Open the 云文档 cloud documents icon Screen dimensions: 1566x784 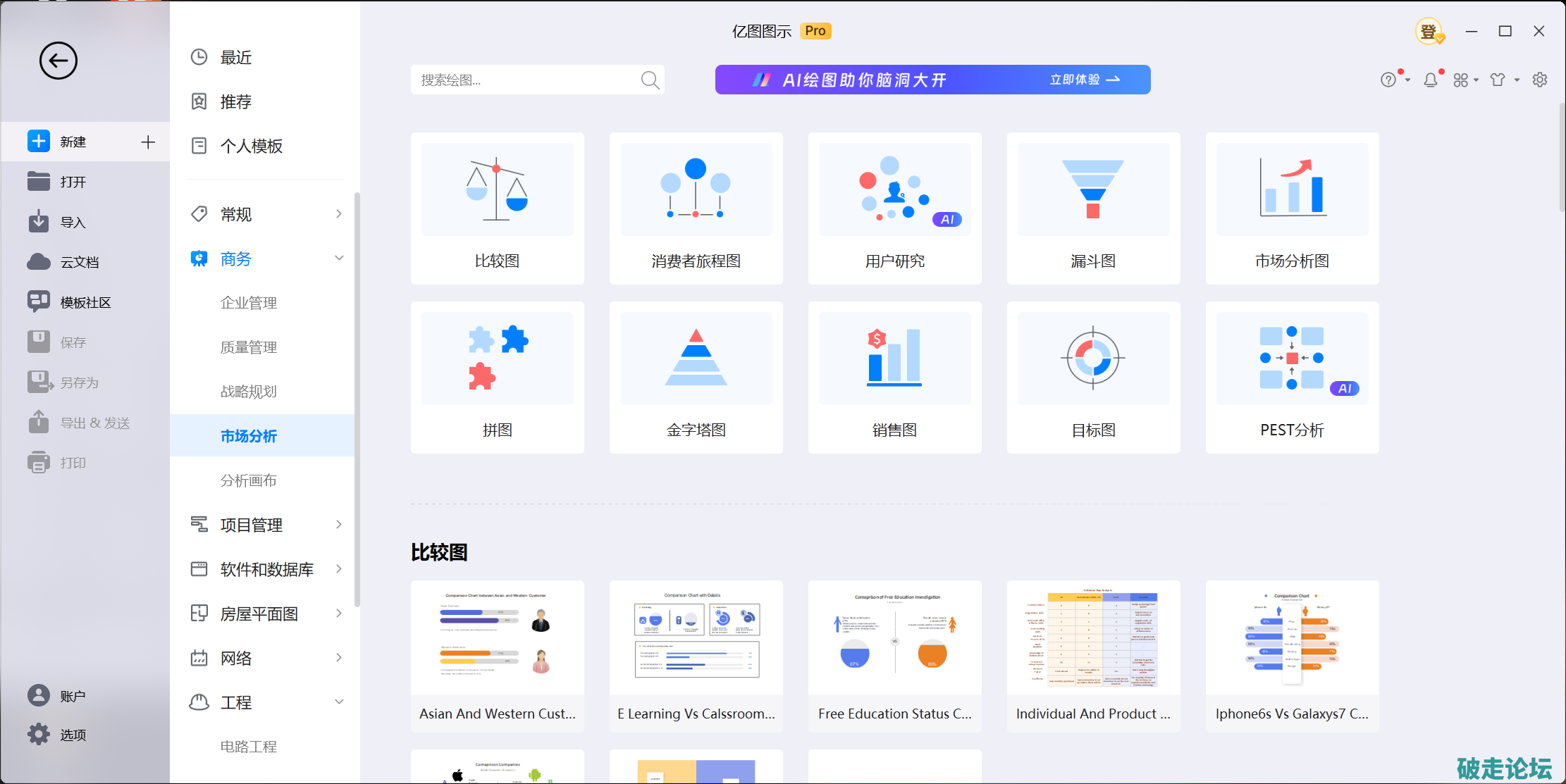click(39, 262)
